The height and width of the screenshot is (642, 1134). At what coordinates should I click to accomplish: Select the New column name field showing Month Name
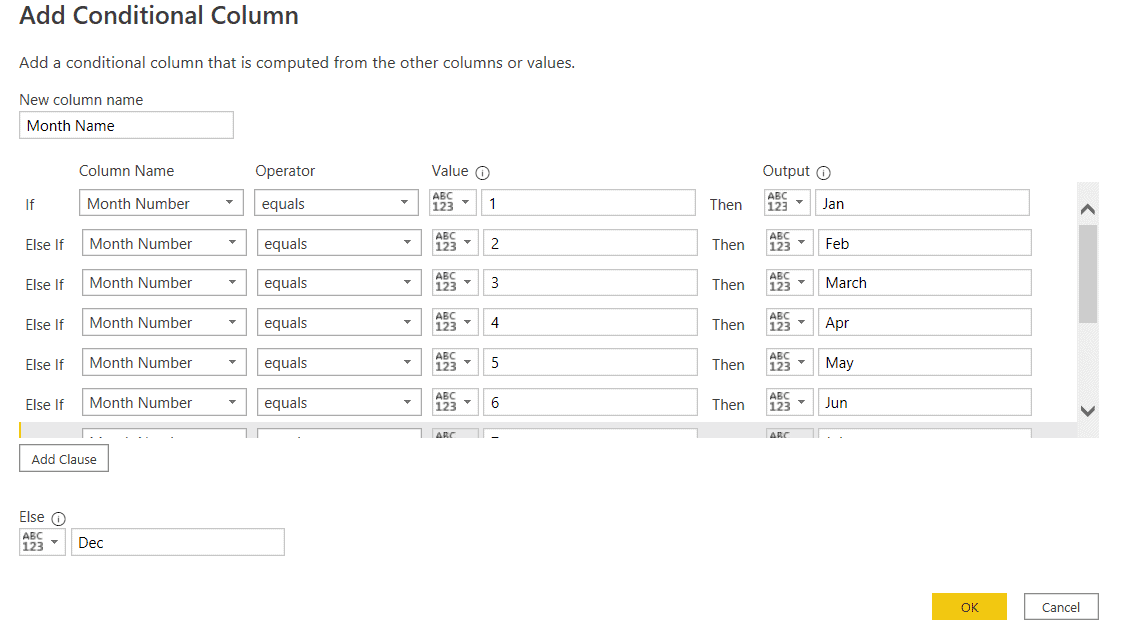[125, 124]
